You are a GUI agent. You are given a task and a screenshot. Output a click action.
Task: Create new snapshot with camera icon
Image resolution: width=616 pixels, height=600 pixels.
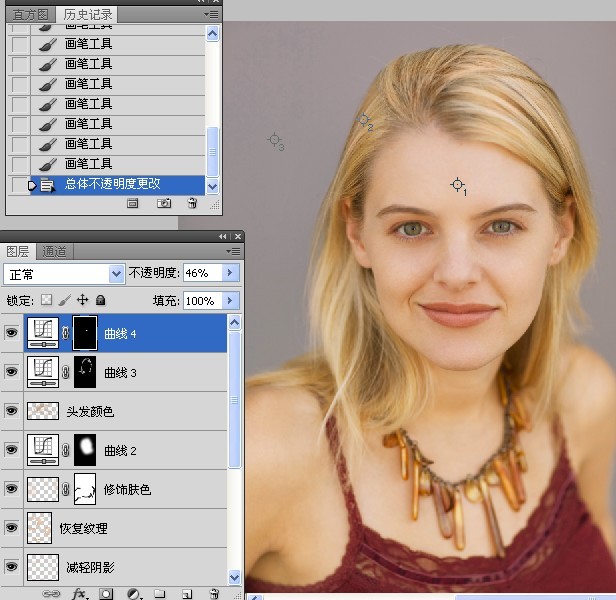click(x=164, y=203)
